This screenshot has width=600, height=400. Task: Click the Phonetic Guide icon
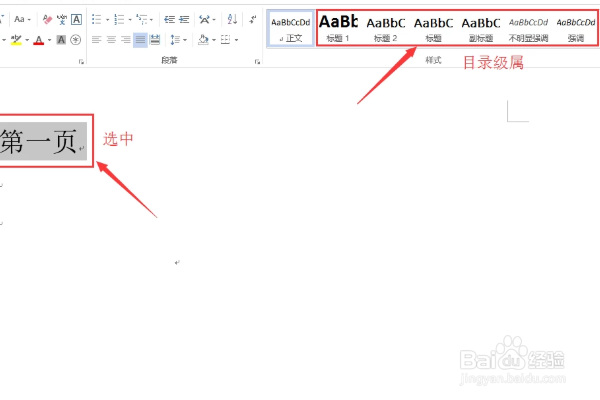coord(62,19)
